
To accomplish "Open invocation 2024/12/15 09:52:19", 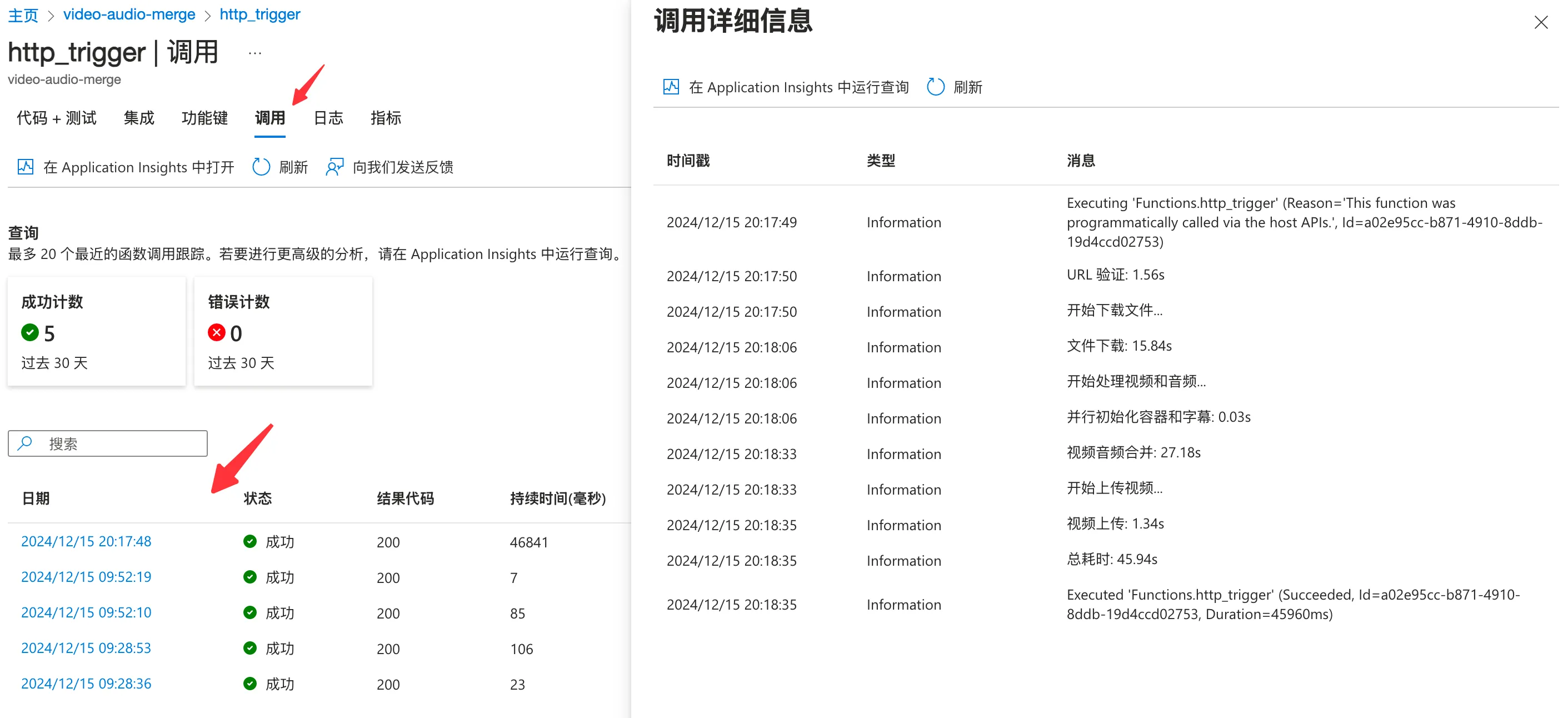I will 87,577.
